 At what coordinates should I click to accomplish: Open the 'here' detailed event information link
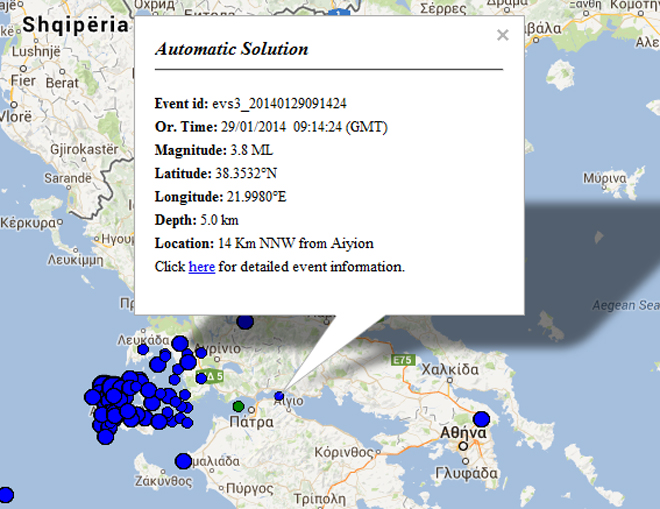click(201, 267)
